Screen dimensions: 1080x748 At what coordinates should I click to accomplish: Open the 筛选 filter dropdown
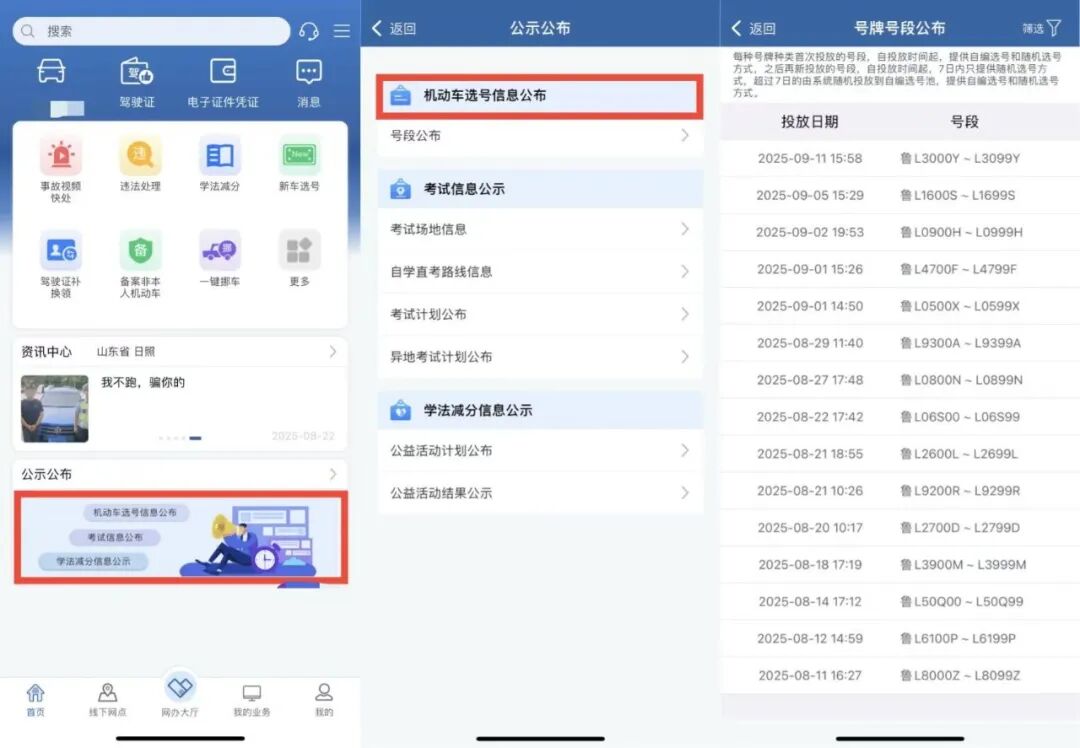(1039, 29)
